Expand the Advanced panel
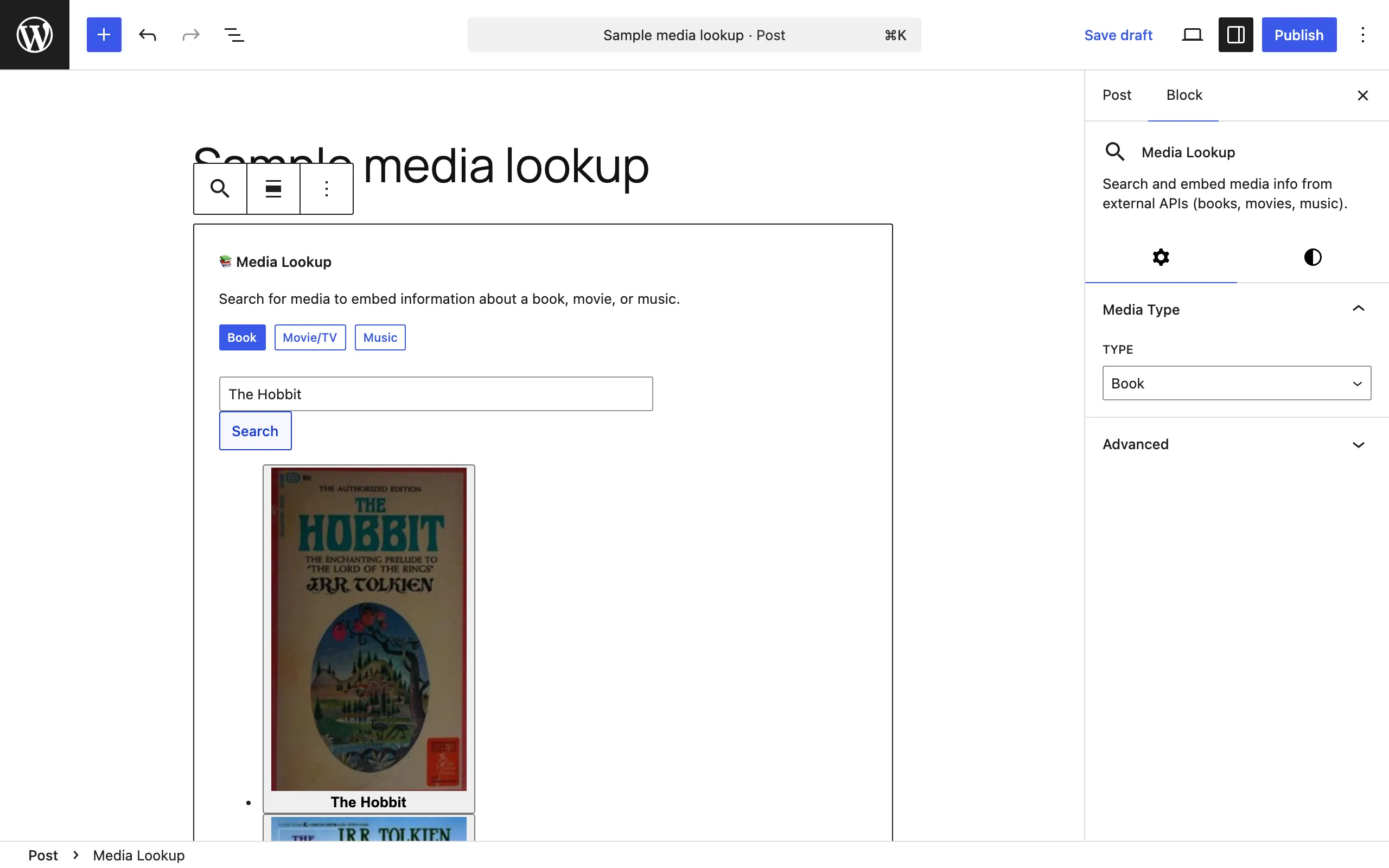The height and width of the screenshot is (868, 1389). pyautogui.click(x=1237, y=444)
